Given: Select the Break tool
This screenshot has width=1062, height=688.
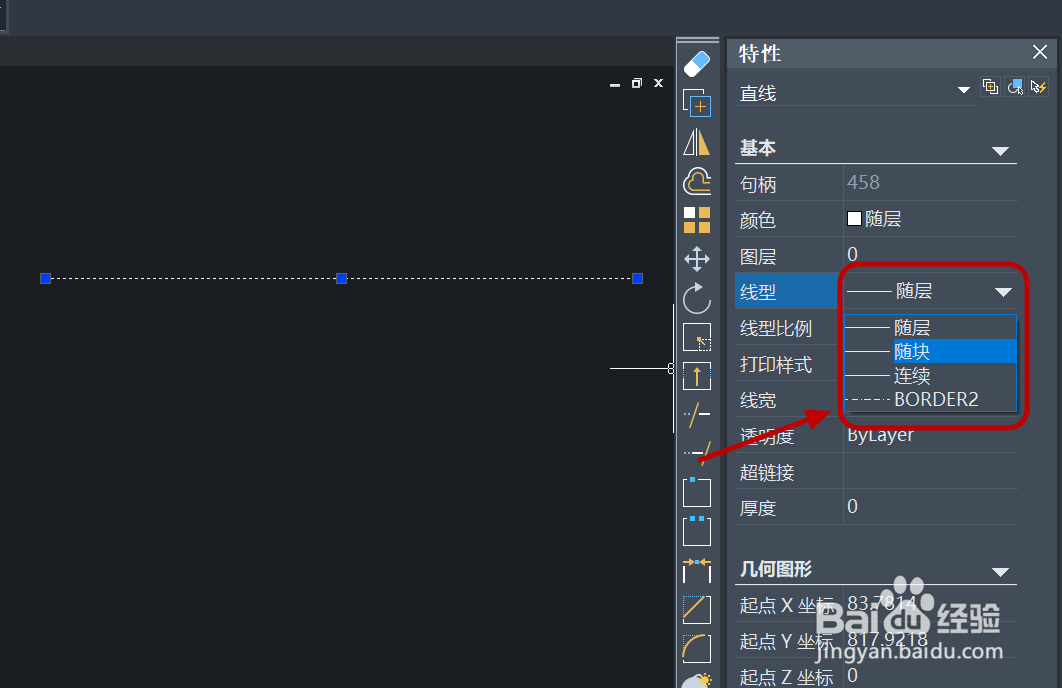Looking at the screenshot, I should [697, 531].
